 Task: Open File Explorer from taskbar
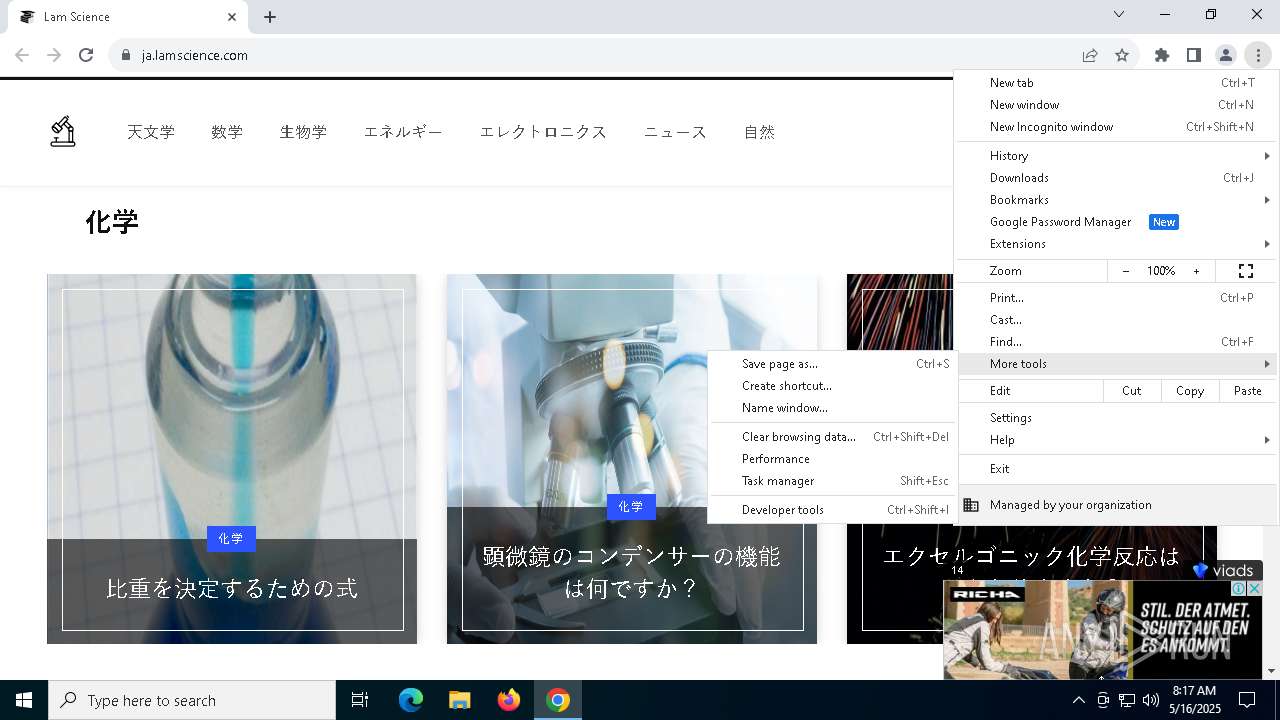tap(460, 700)
